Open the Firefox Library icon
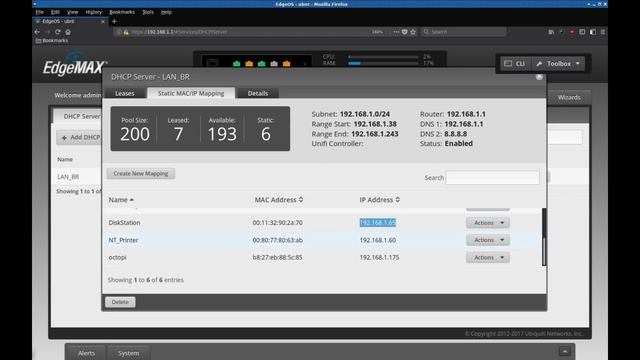The width and height of the screenshot is (640, 360). click(x=551, y=32)
